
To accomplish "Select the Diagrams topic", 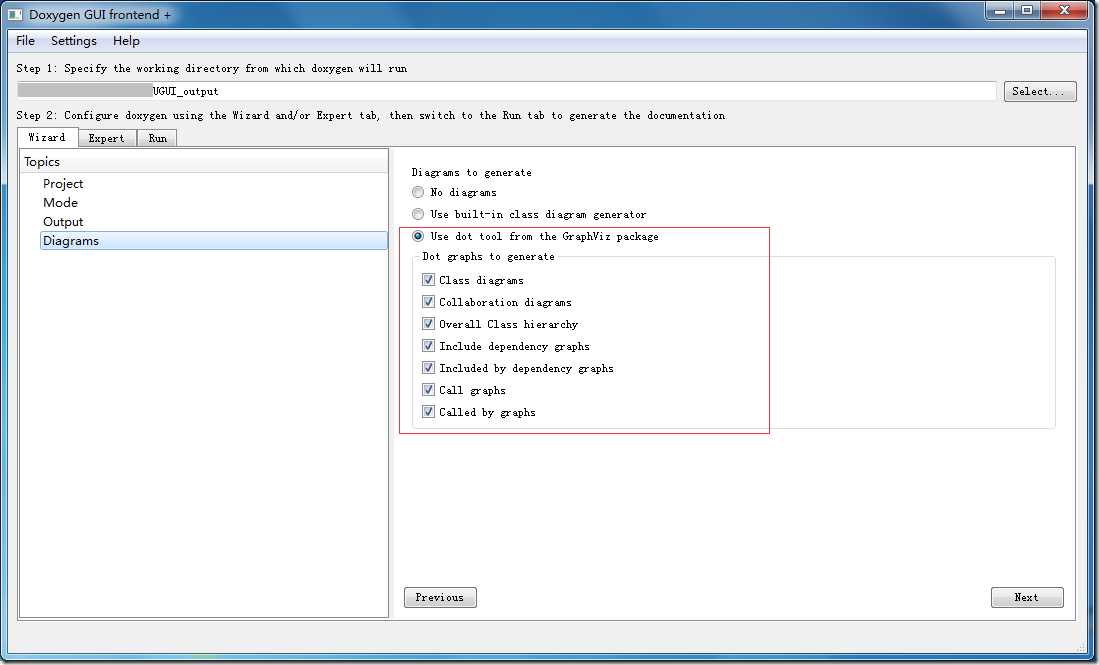I will pyautogui.click(x=214, y=240).
